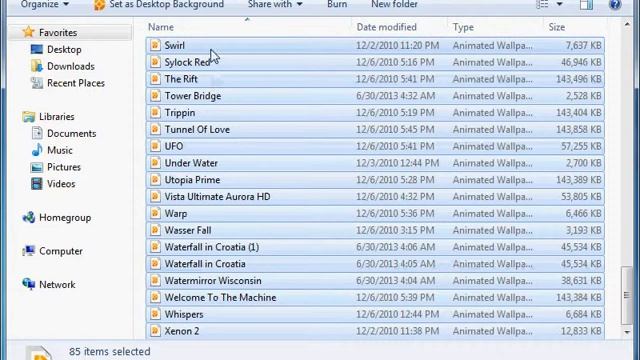
Task: Click the change your view icon
Action: 542,4
